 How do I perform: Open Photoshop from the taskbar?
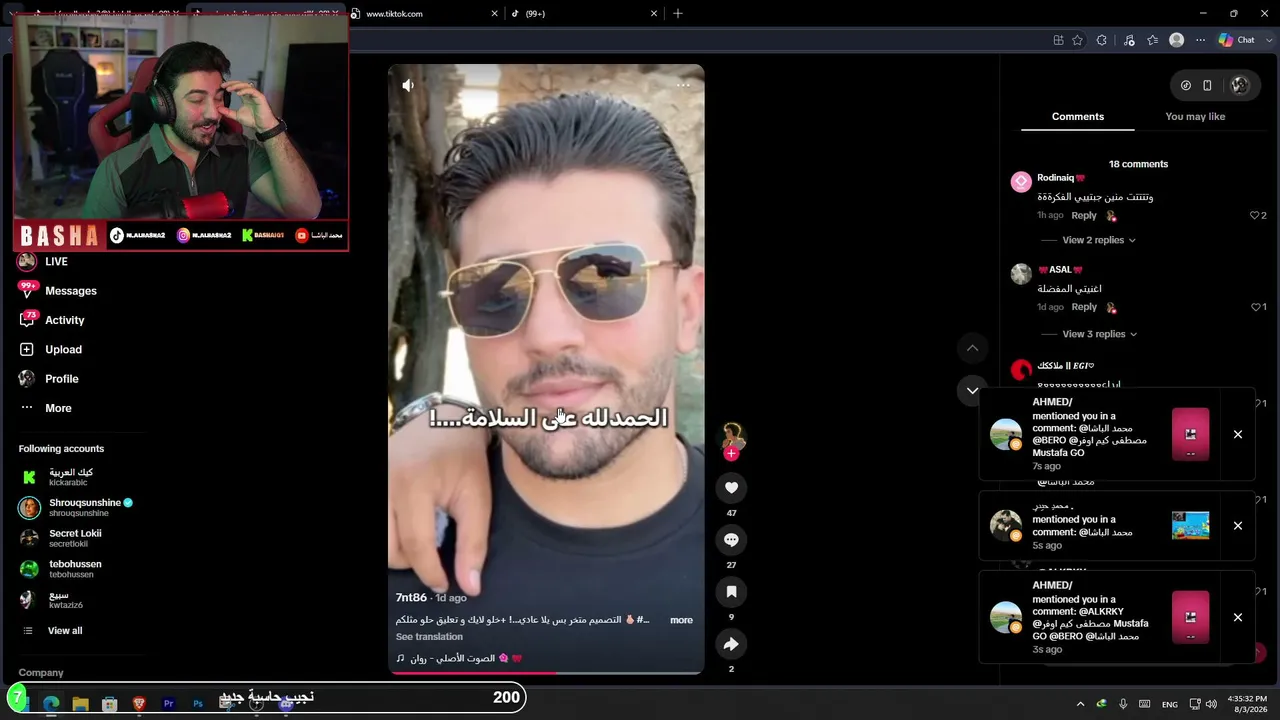tap(198, 704)
